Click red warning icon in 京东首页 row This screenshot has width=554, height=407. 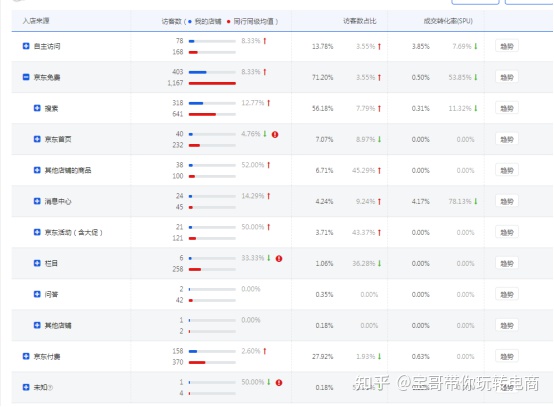click(275, 134)
